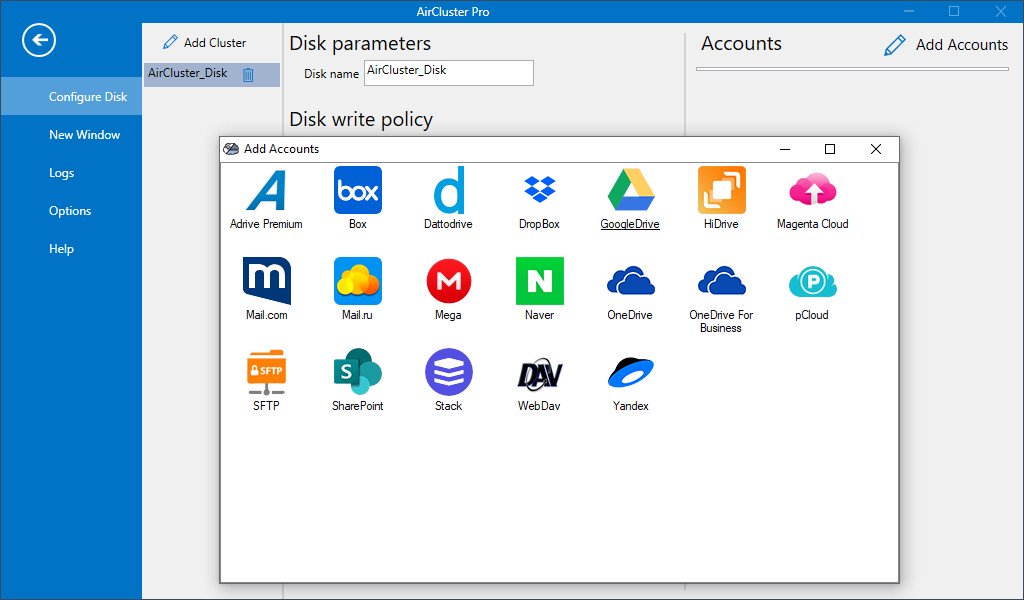The width and height of the screenshot is (1024, 600).
Task: Delete AirCluster_Disk with the trash icon
Action: click(248, 74)
